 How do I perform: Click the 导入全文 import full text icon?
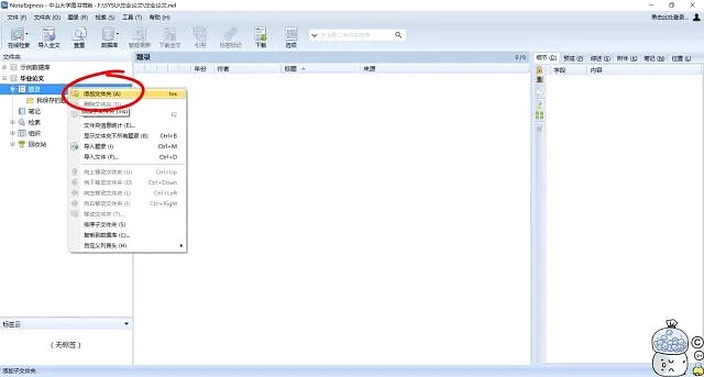[49, 38]
